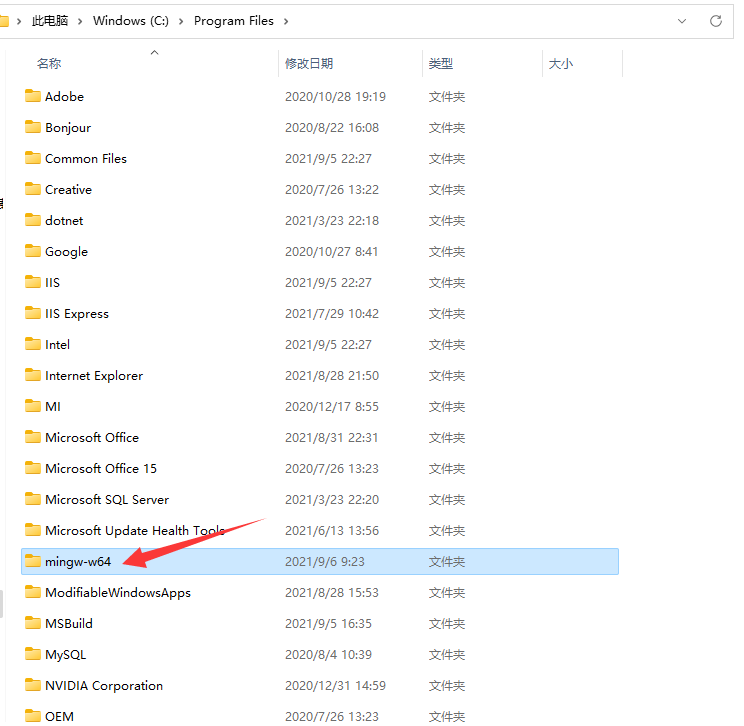This screenshot has width=744, height=726.
Task: Select the MSBuild folder name
Action: (69, 624)
